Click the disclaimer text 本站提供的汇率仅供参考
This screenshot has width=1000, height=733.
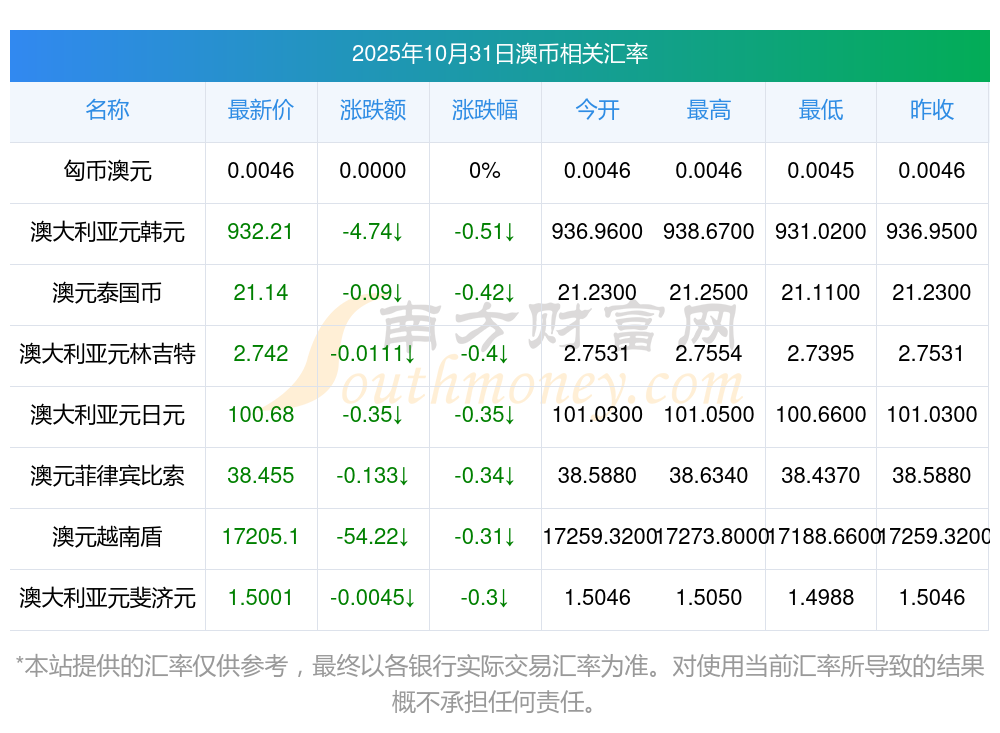pyautogui.click(x=156, y=667)
